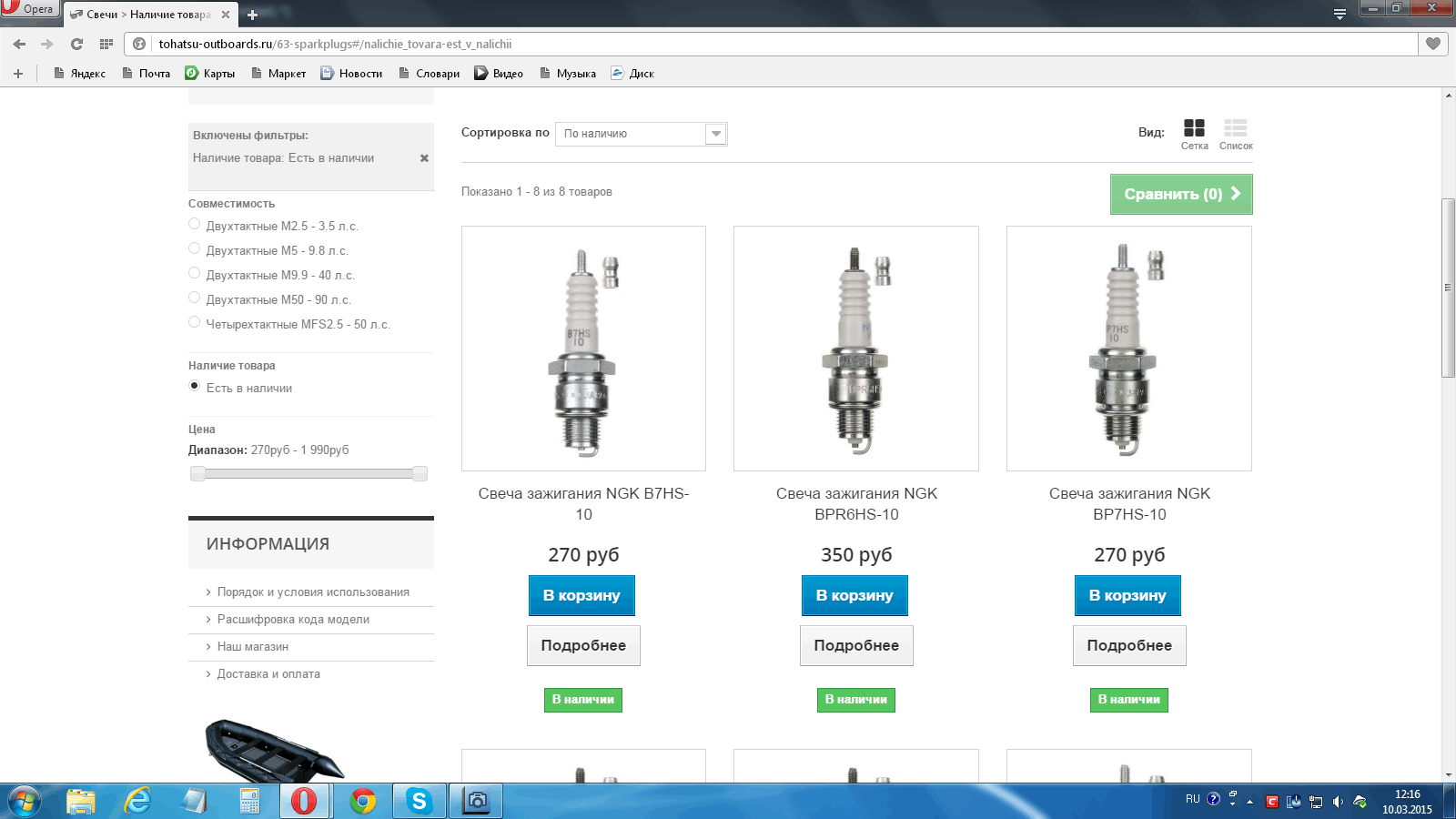Switch to Opera on the taskbar
The height and width of the screenshot is (819, 1456).
pos(305,802)
